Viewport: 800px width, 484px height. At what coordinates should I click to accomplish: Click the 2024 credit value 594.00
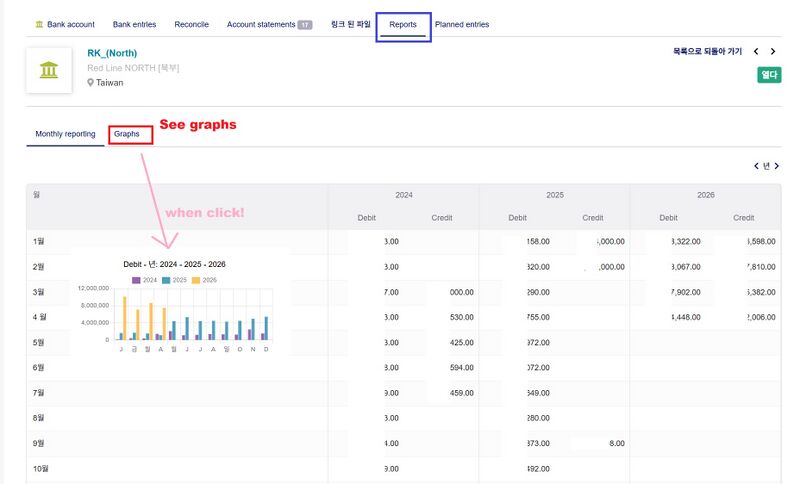tap(462, 367)
